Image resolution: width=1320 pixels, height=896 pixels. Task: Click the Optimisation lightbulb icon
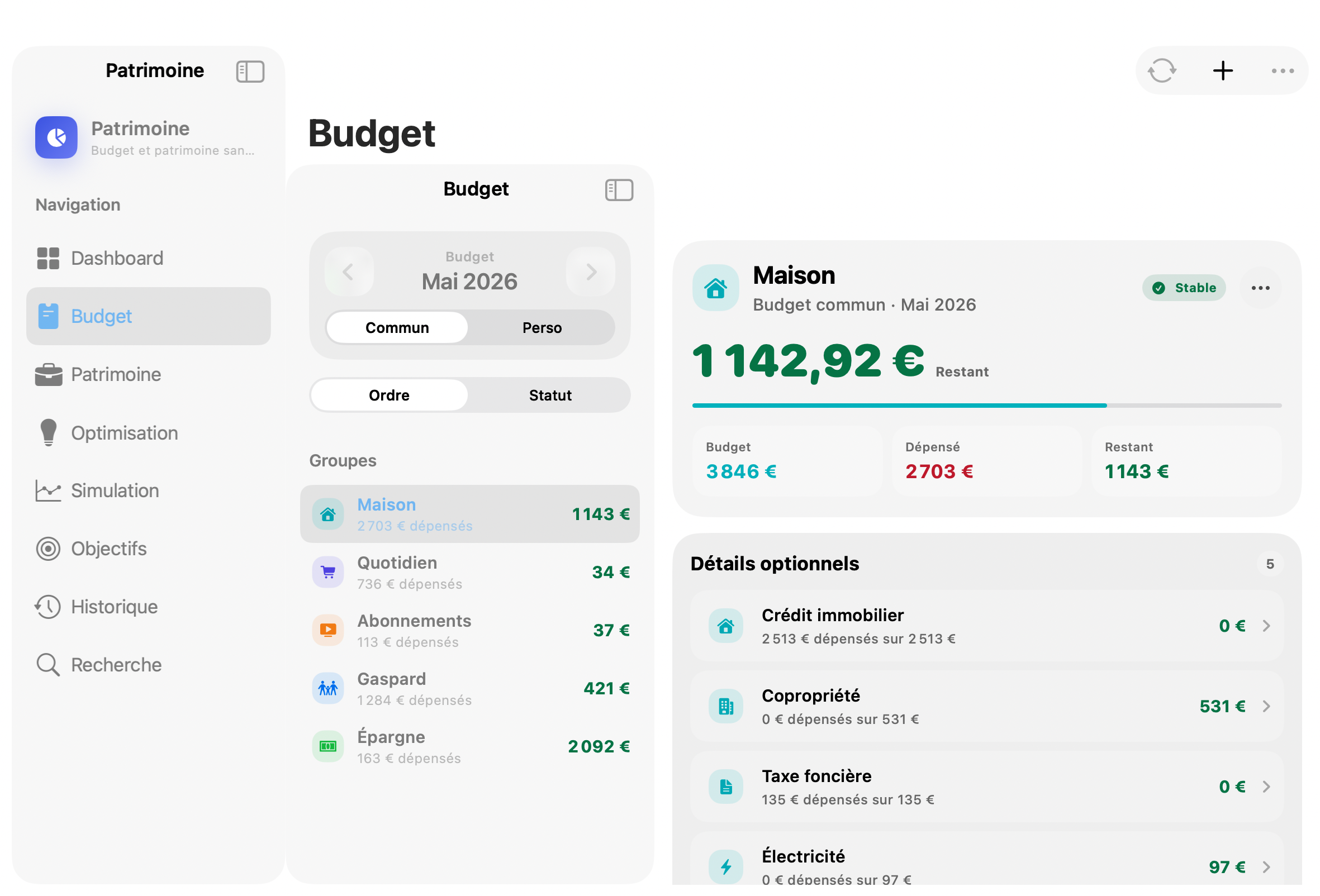coord(49,433)
